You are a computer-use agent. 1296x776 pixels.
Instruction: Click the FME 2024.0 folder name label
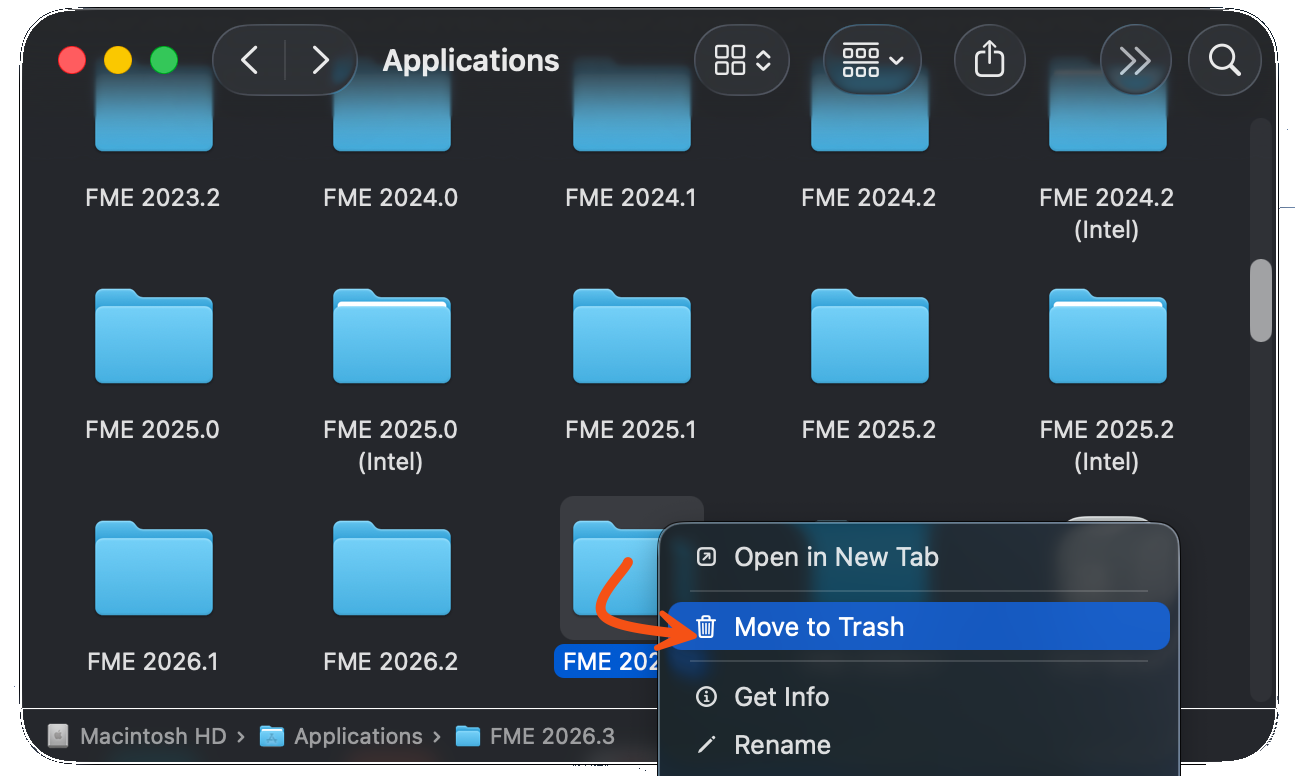(x=390, y=197)
